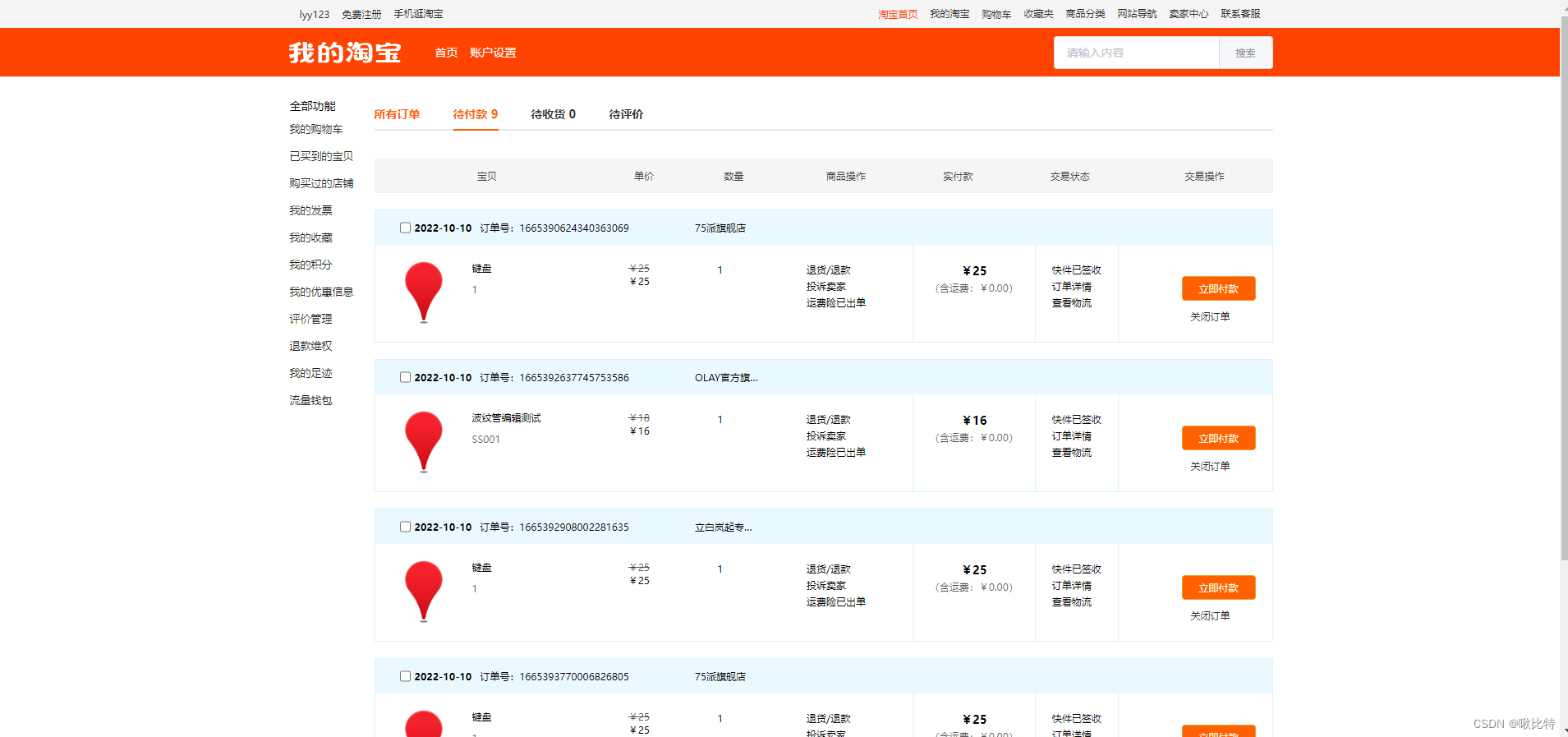The height and width of the screenshot is (737, 1568).
Task: Click the page vertical scrollbar
Action: (1564, 288)
